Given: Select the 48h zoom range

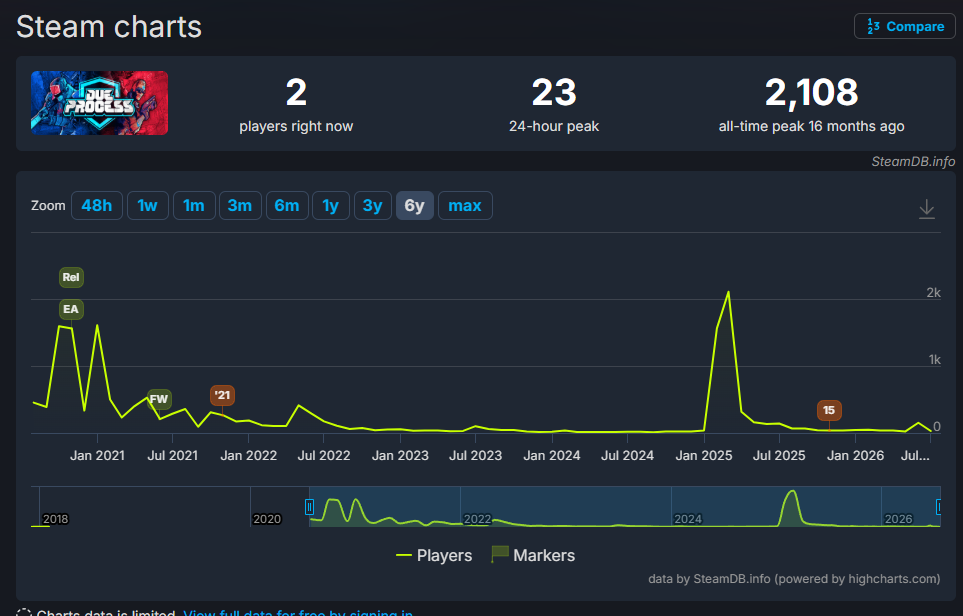Looking at the screenshot, I should point(96,206).
